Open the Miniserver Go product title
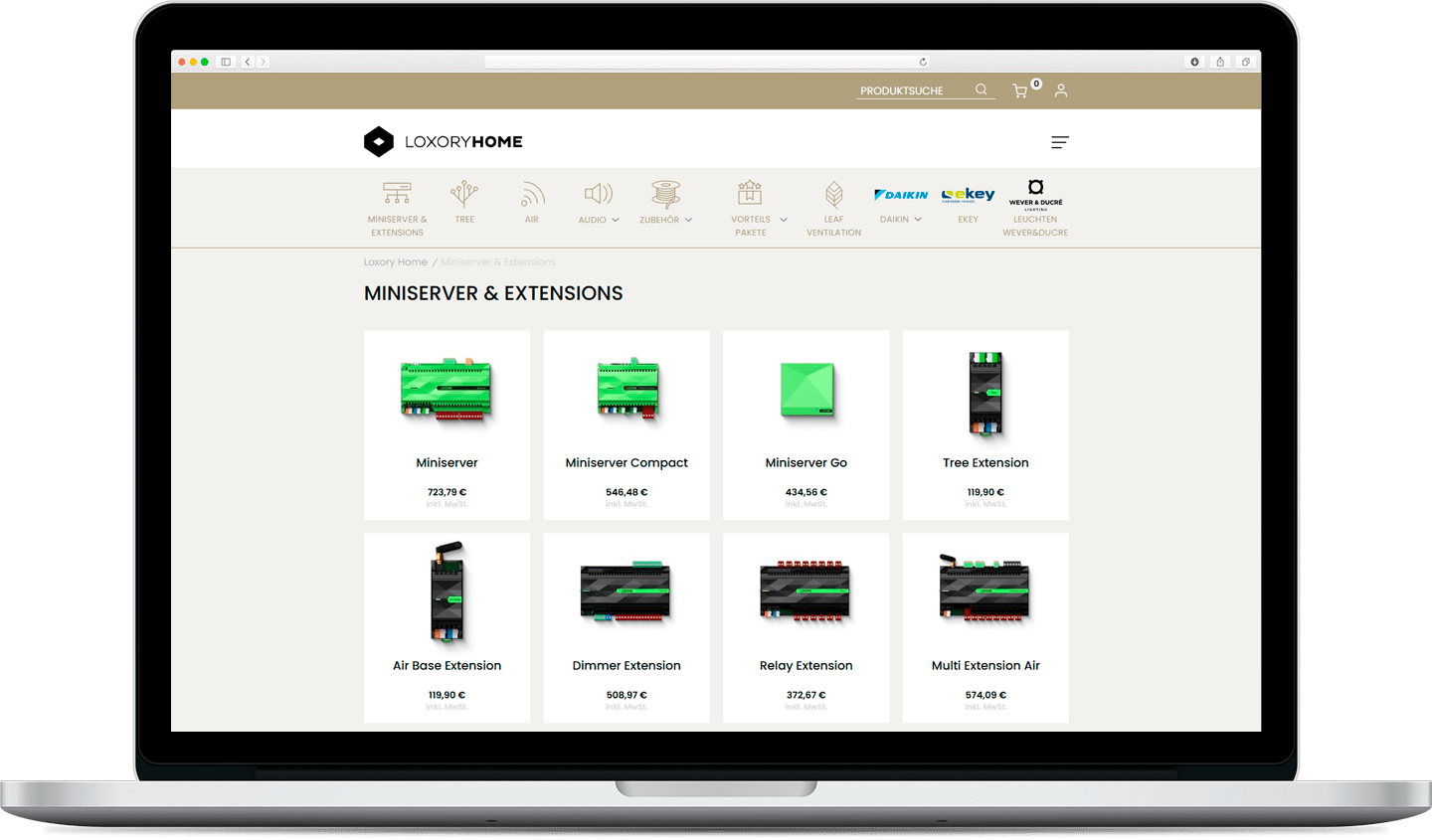The height and width of the screenshot is (840, 1432). pos(806,462)
